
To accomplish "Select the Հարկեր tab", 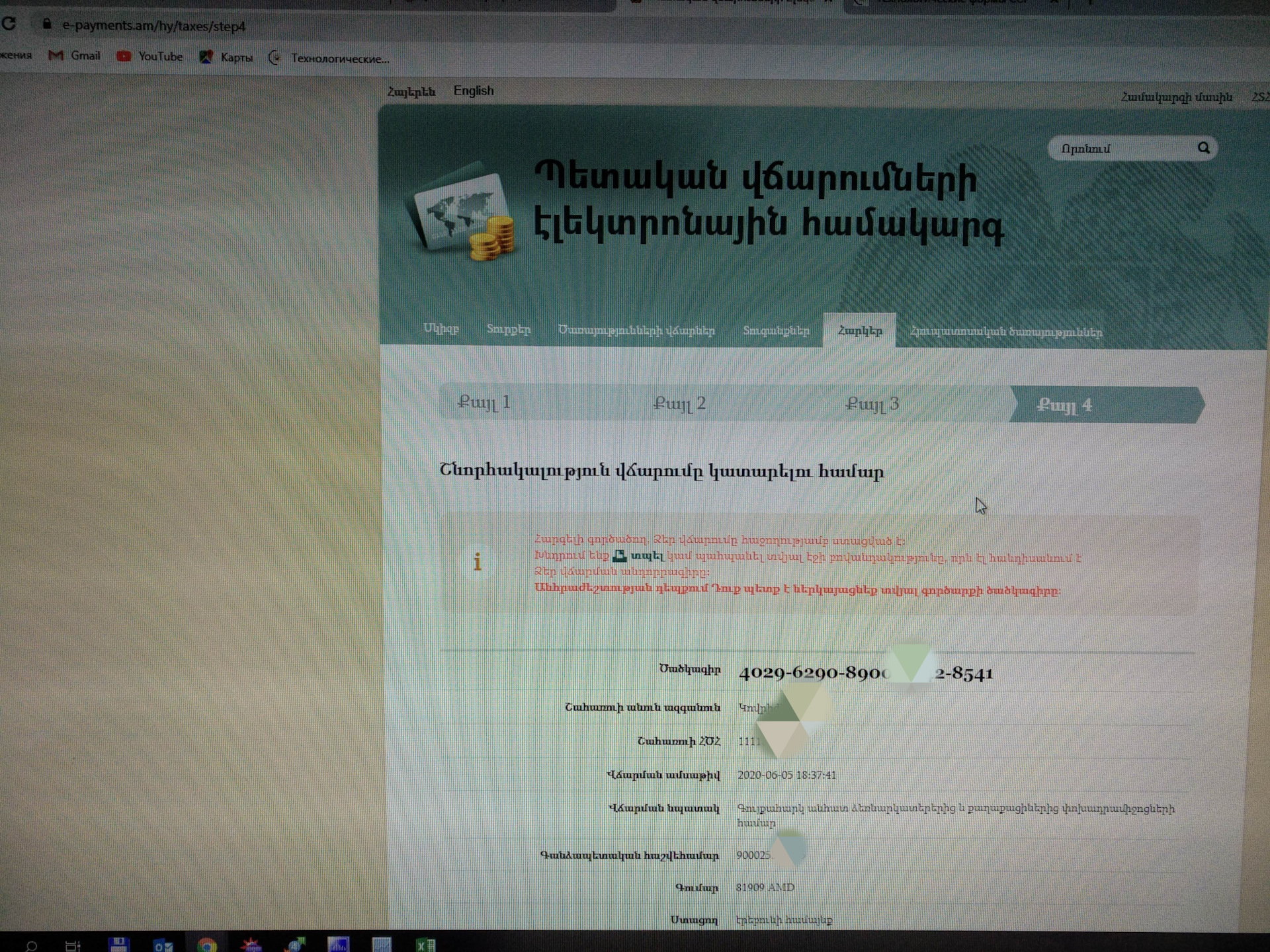I will (x=859, y=331).
